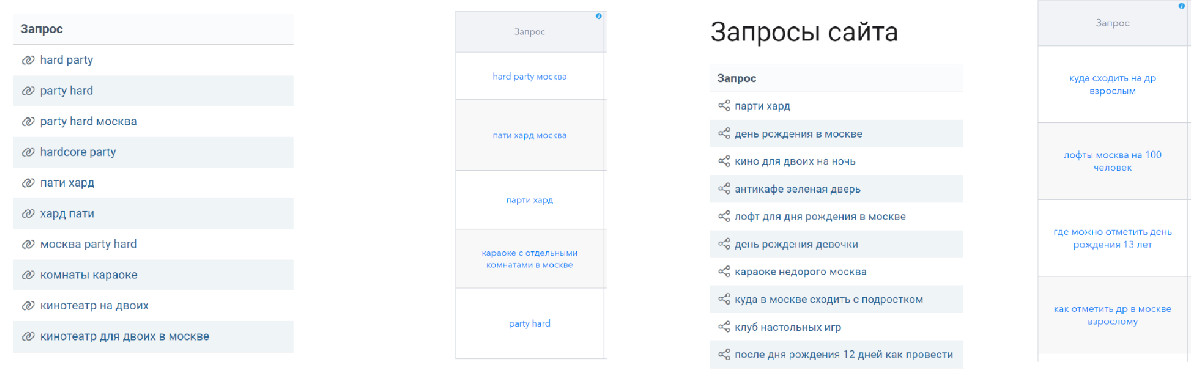Click share icon next to "караоке недорого москва"
The height and width of the screenshot is (379, 1200).
pyautogui.click(x=724, y=271)
